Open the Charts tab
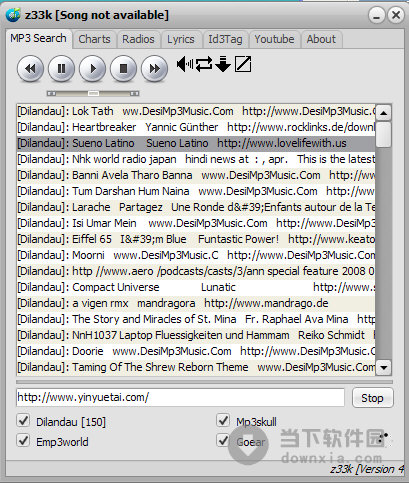 (94, 39)
